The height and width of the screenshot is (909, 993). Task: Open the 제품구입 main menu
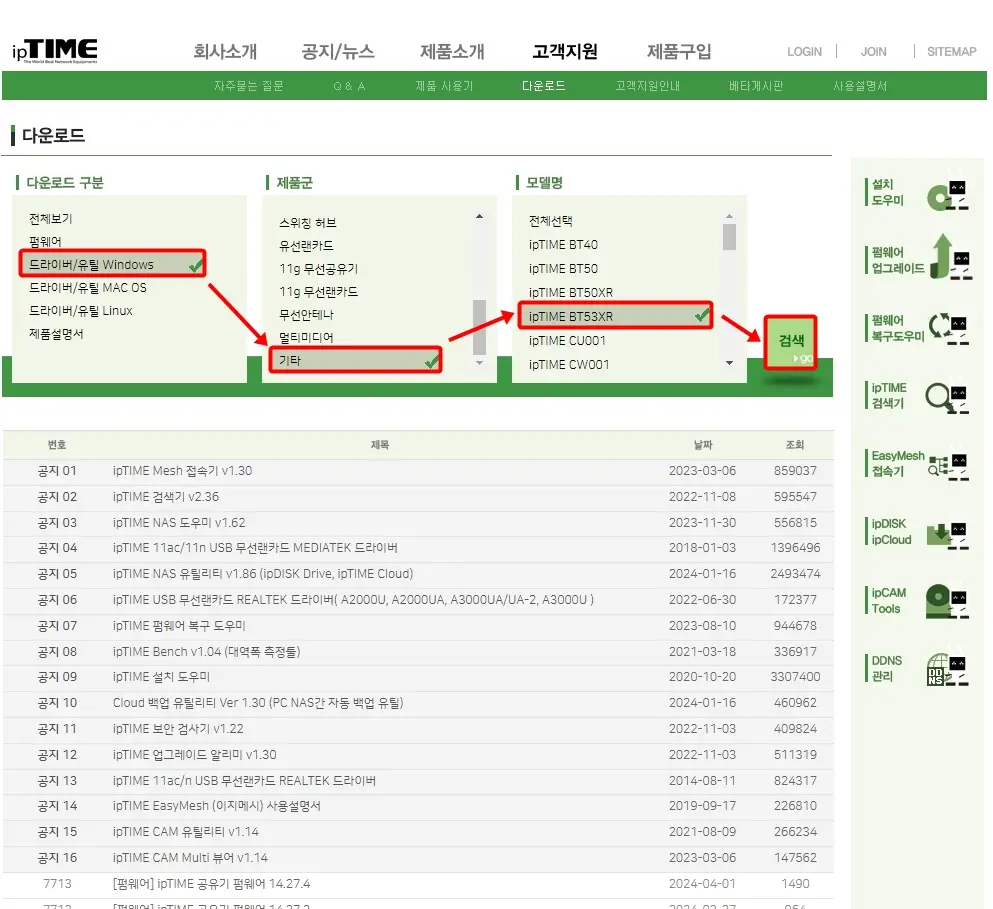click(679, 51)
